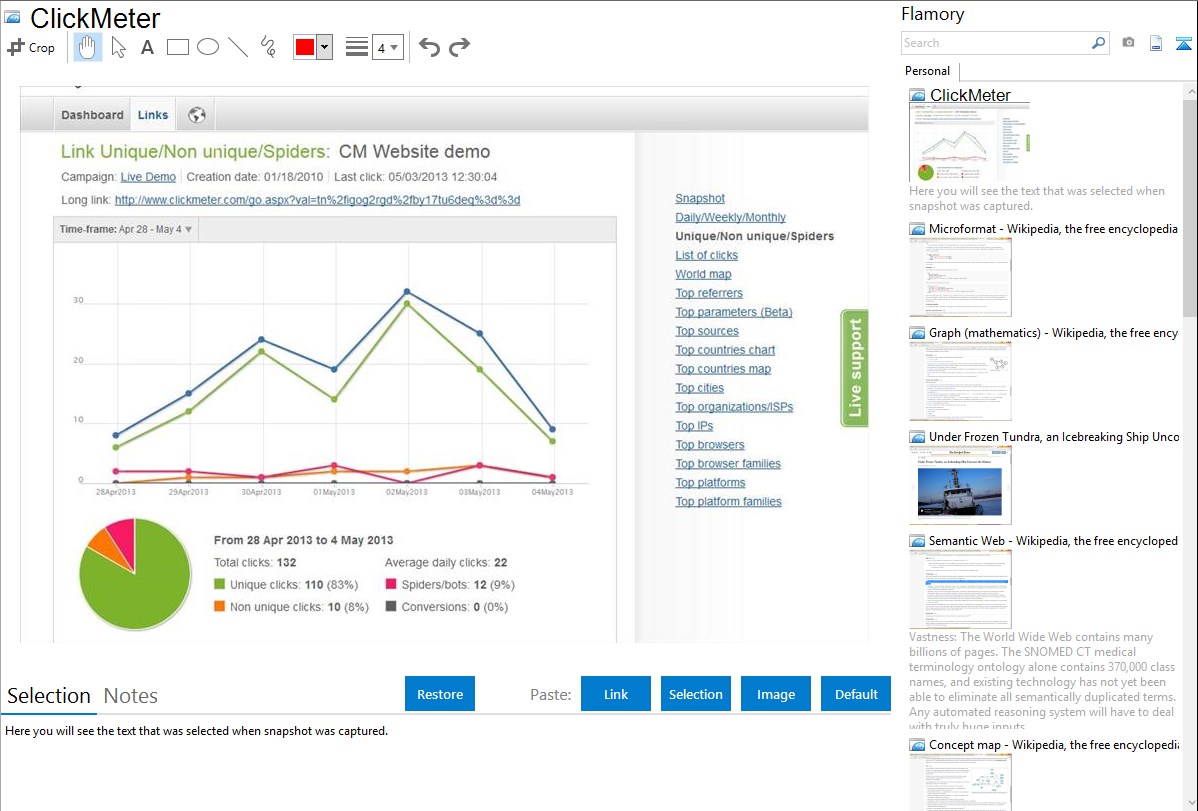Image resolution: width=1198 pixels, height=811 pixels.
Task: Click the icon beside Graph (mathematics) title
Action: coord(917,333)
